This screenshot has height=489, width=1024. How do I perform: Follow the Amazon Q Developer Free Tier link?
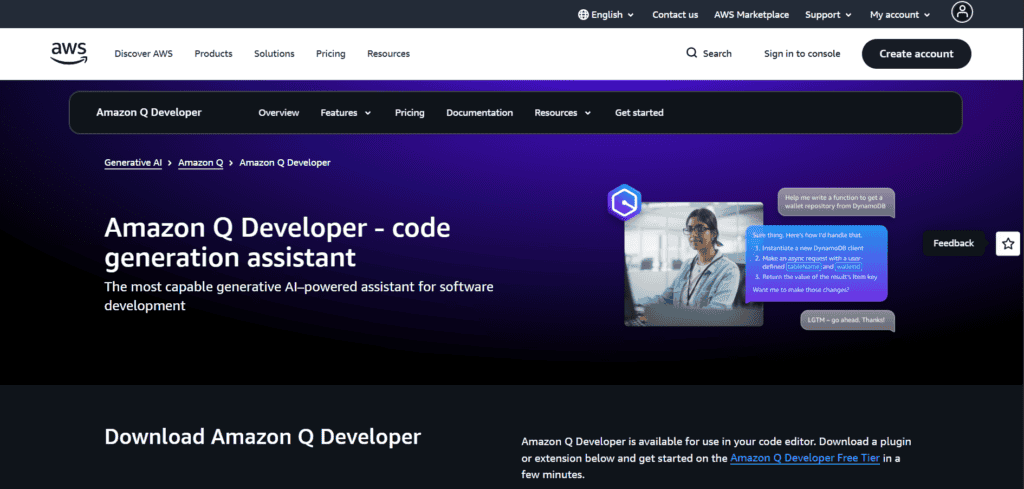[804, 458]
